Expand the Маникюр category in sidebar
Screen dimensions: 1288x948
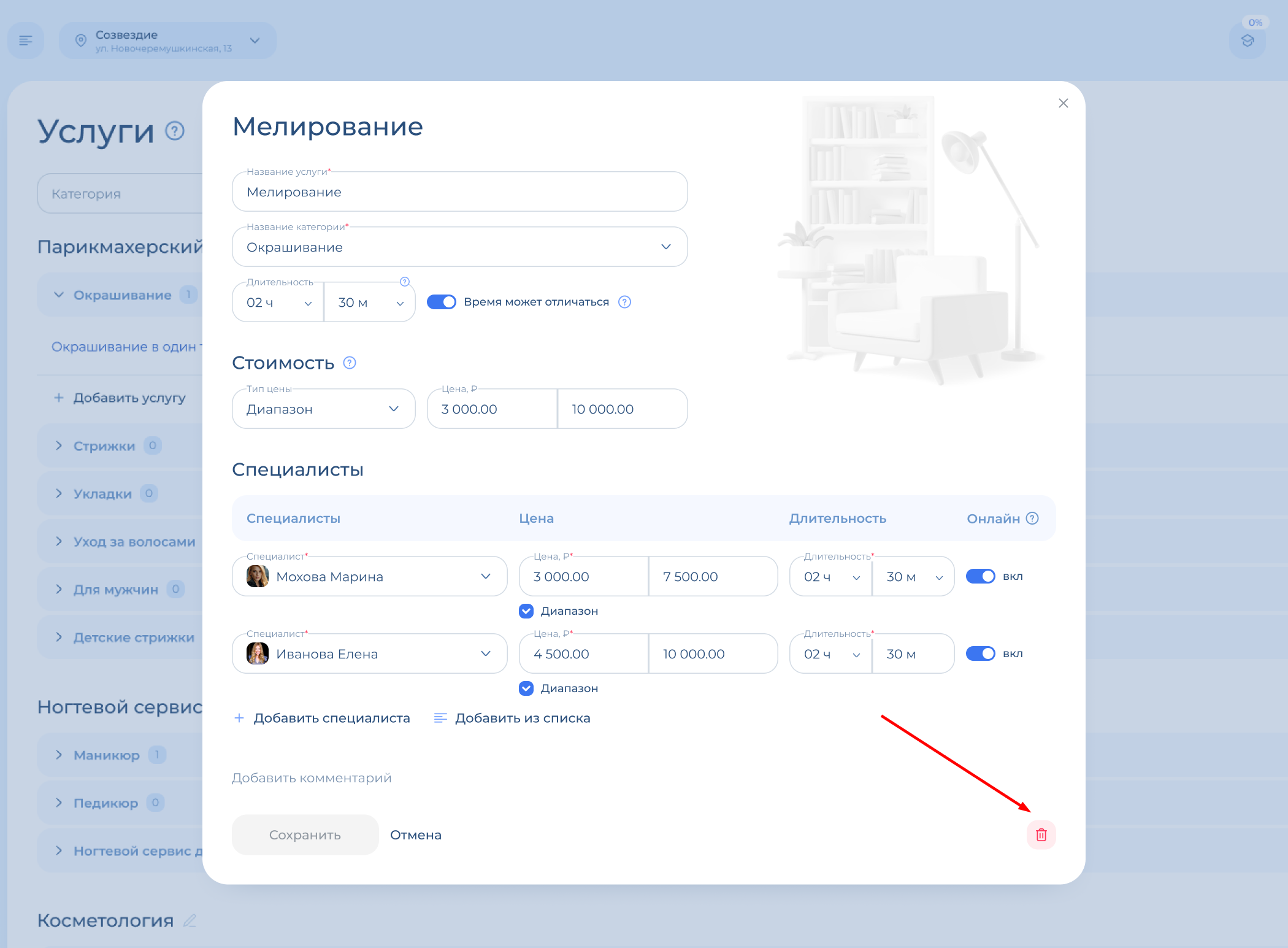pos(107,755)
